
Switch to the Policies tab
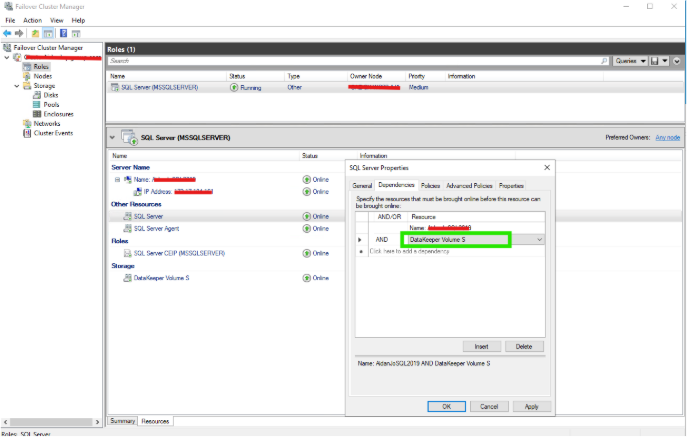[x=430, y=186]
